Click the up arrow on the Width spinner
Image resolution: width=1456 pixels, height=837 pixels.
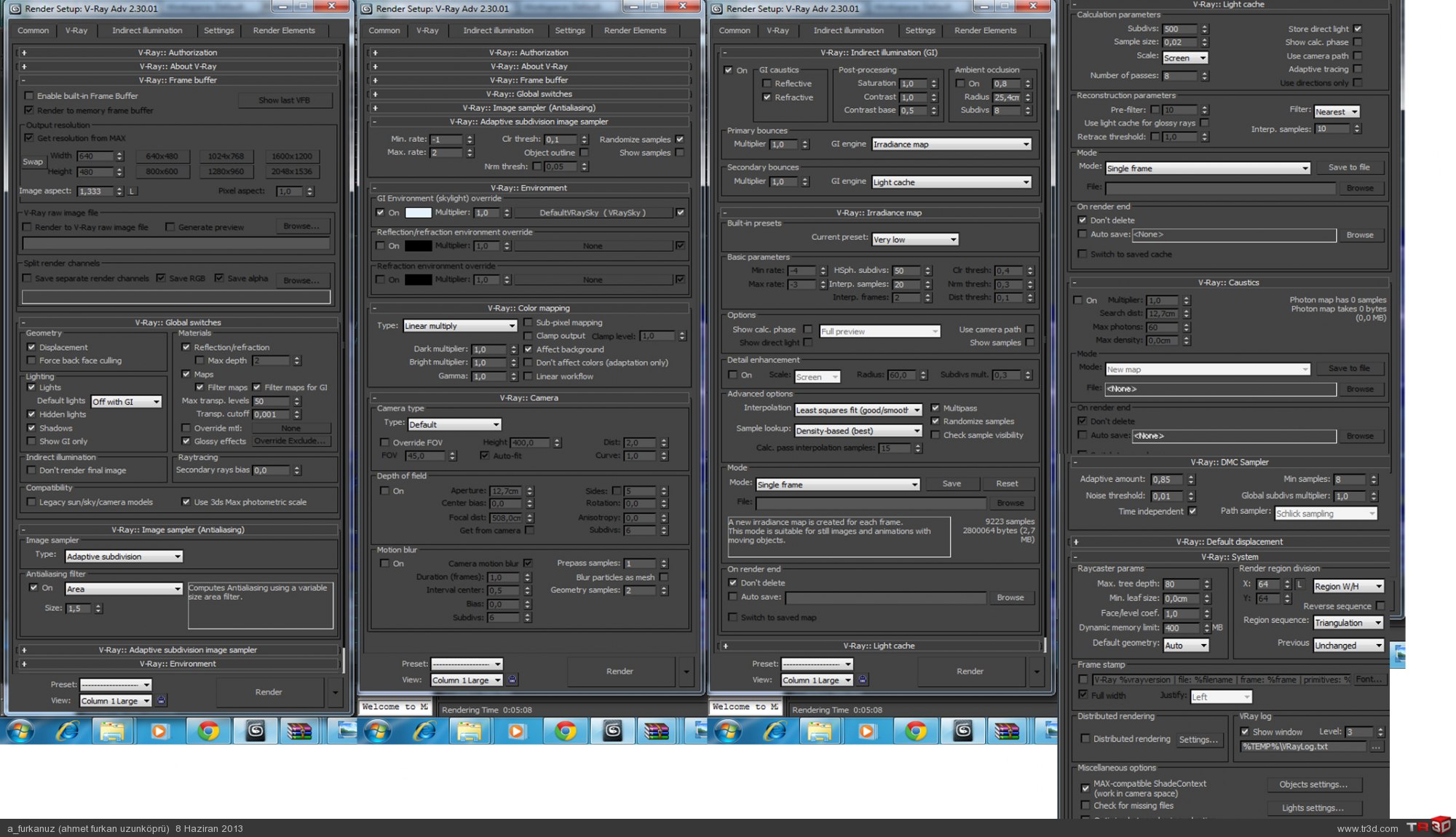tap(119, 154)
